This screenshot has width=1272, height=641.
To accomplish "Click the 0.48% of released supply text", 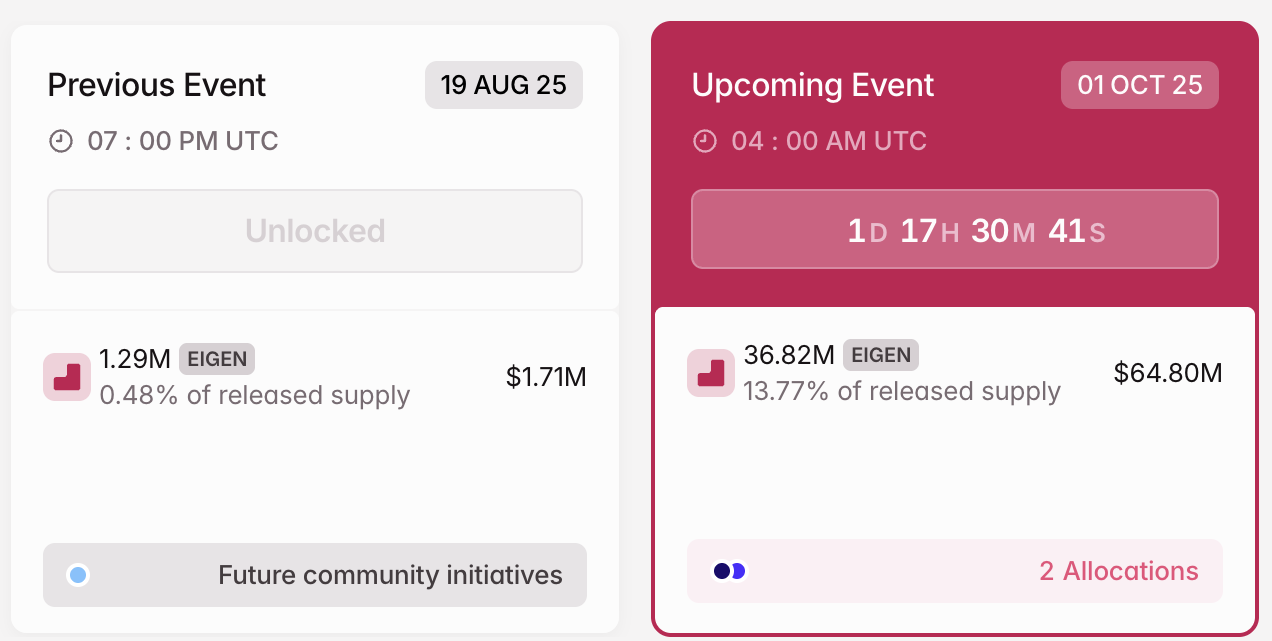I will pyautogui.click(x=255, y=395).
